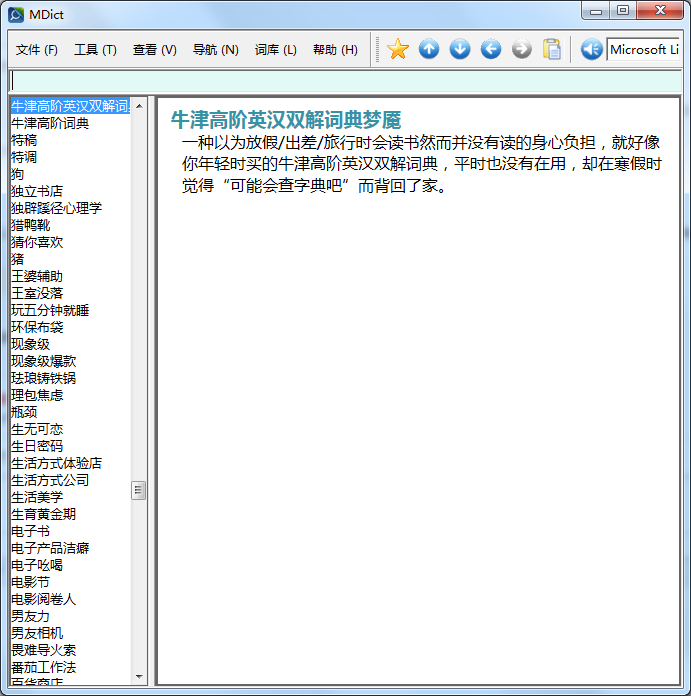The image size is (691, 696).
Task: Go to next entry with down arrow
Action: coord(460,49)
